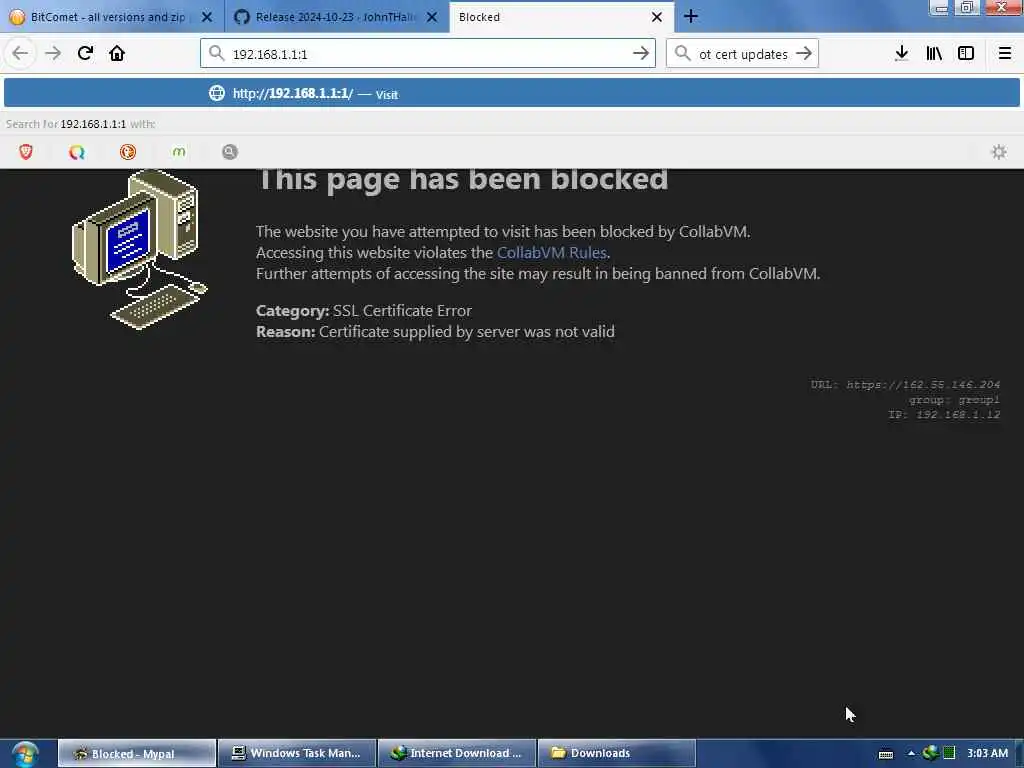Click the green Task Manager CPU tray icon

(949, 754)
